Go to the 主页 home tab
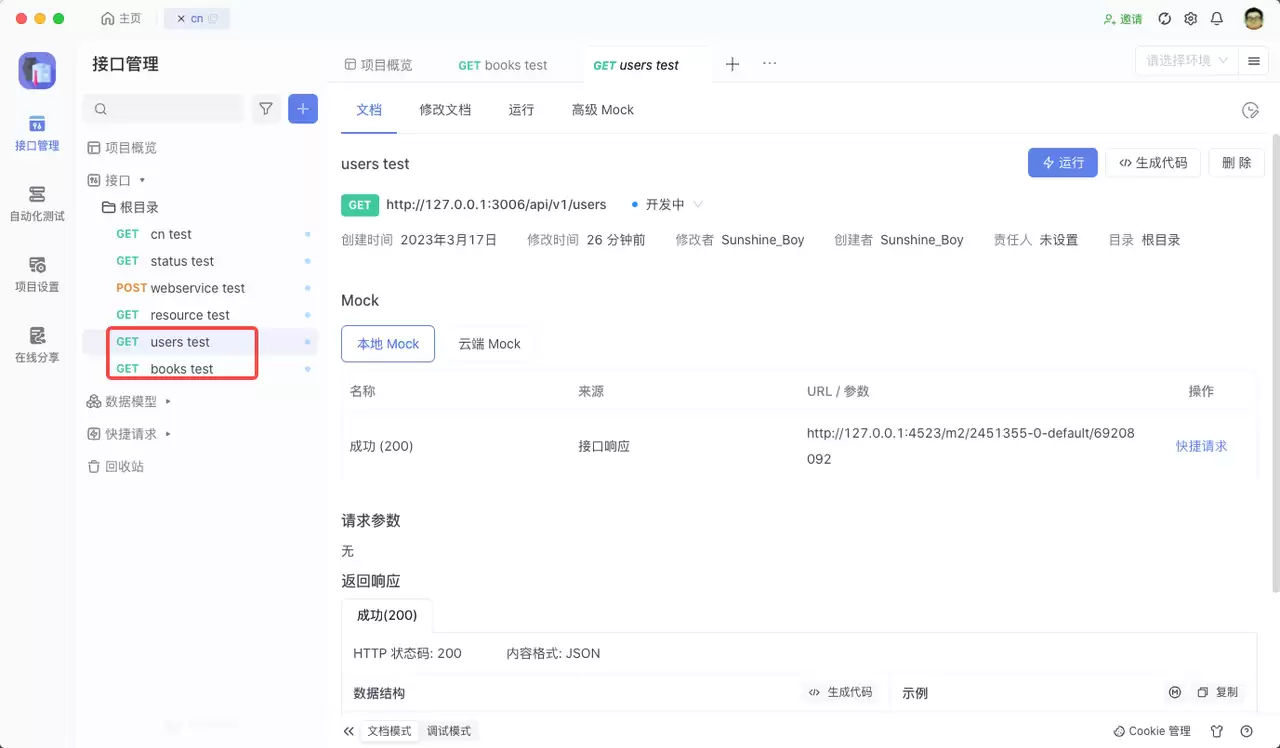 pyautogui.click(x=122, y=19)
